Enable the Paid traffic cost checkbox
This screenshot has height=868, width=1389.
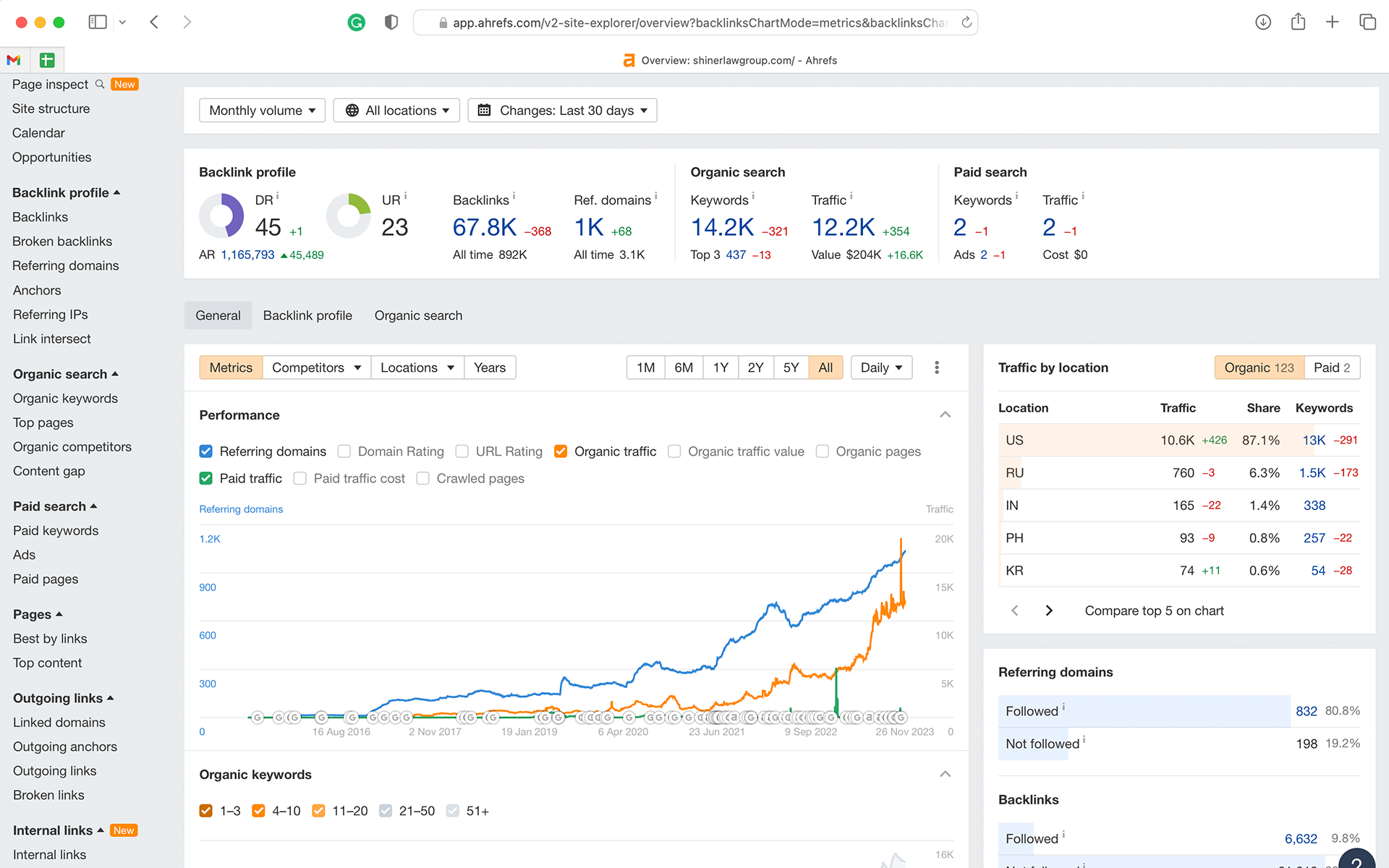click(x=300, y=478)
